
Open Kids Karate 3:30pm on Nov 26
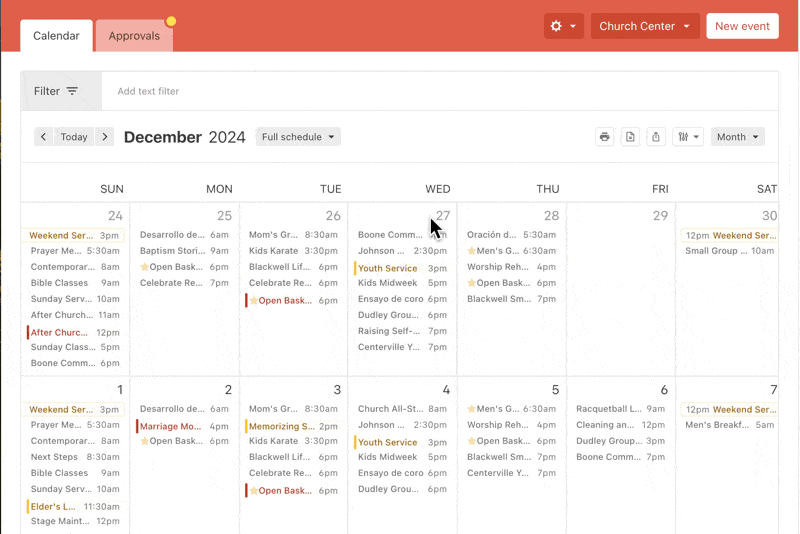pos(293,250)
